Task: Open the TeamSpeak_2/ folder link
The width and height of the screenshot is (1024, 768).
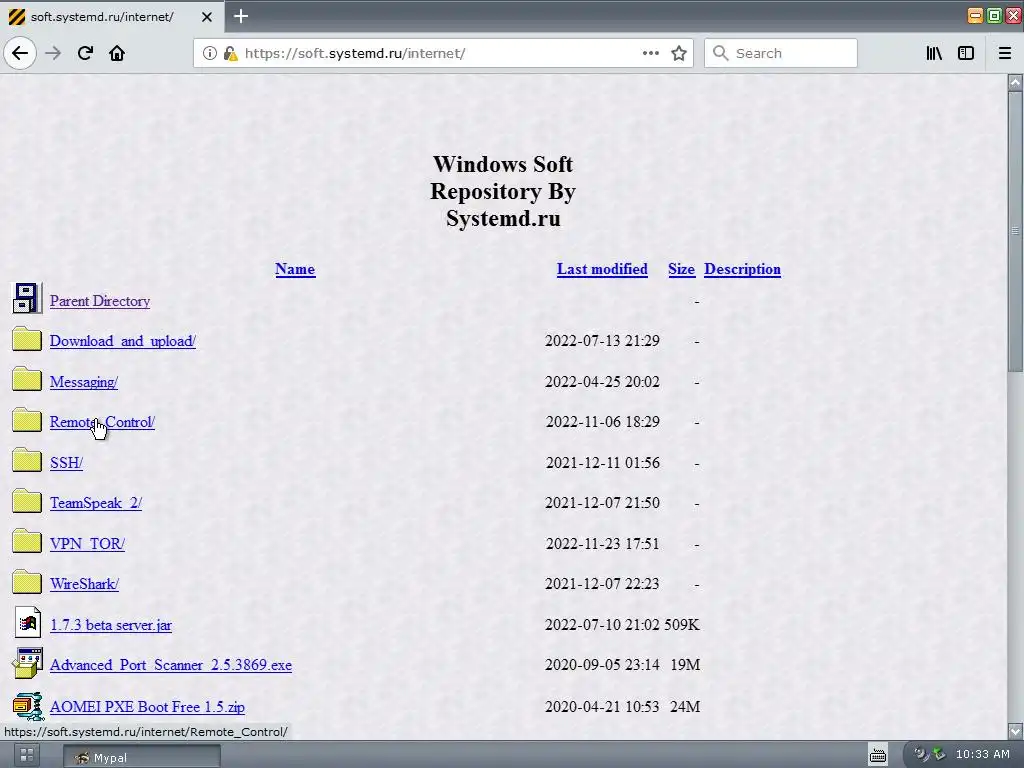Action: [96, 503]
